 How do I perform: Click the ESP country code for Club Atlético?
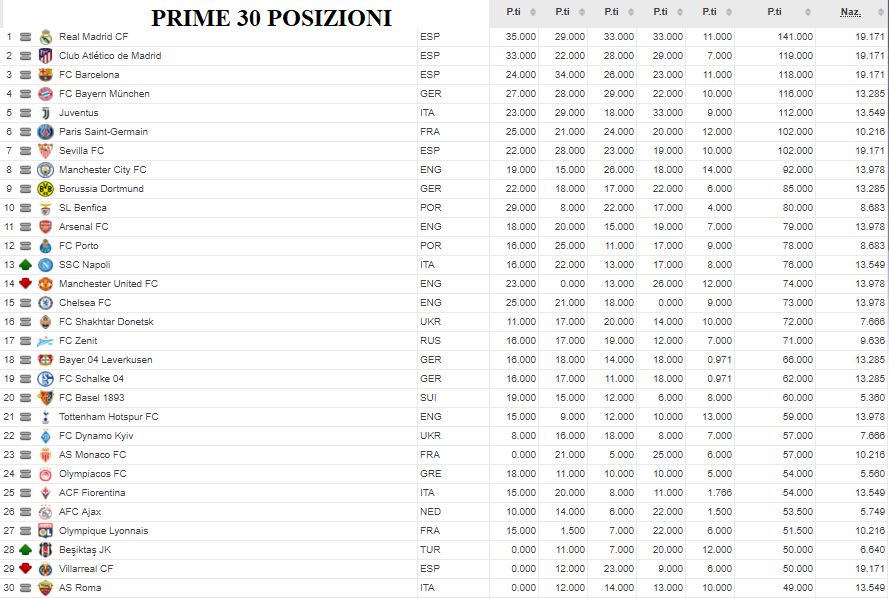click(x=430, y=56)
